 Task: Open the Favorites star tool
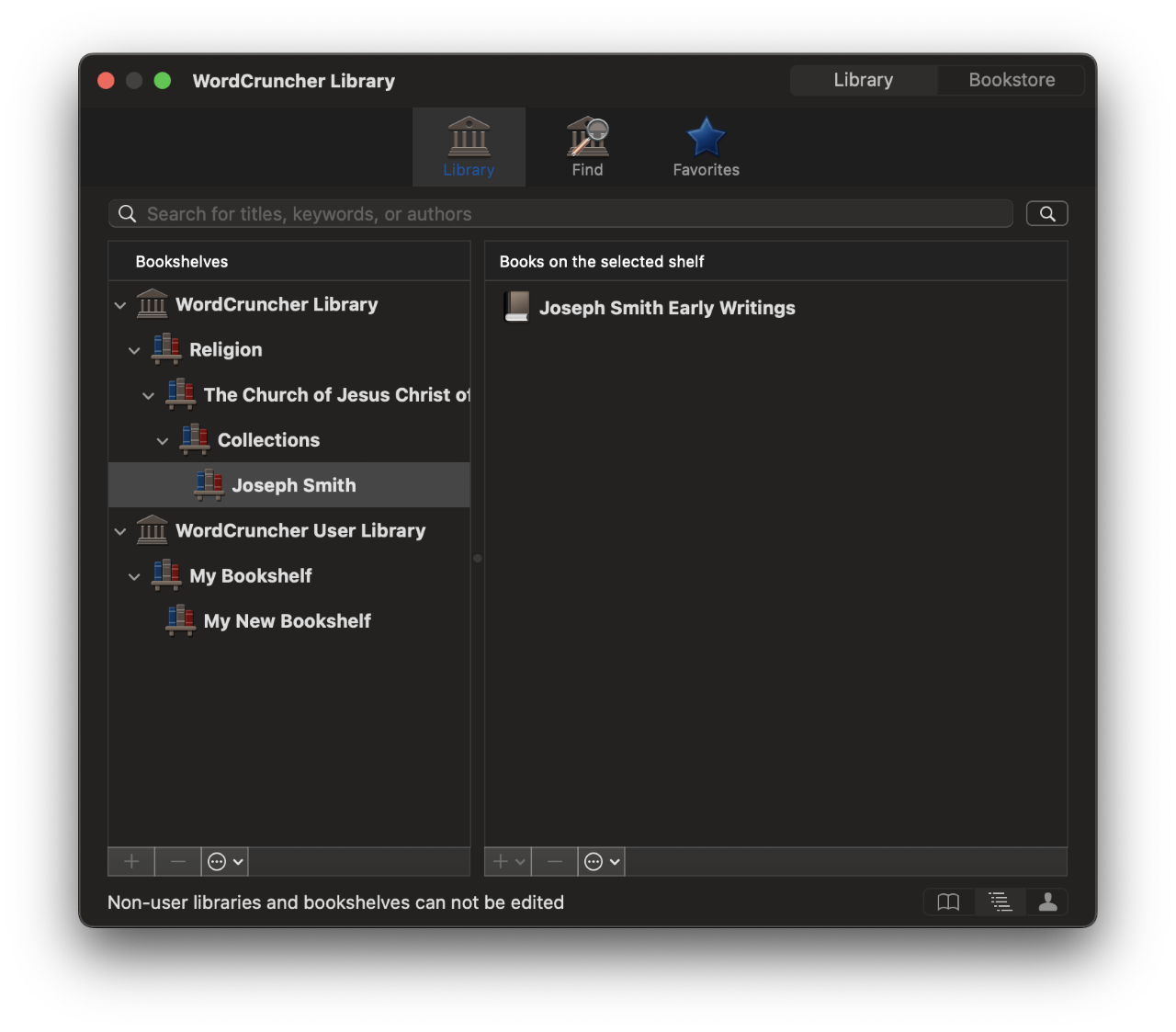tap(706, 147)
